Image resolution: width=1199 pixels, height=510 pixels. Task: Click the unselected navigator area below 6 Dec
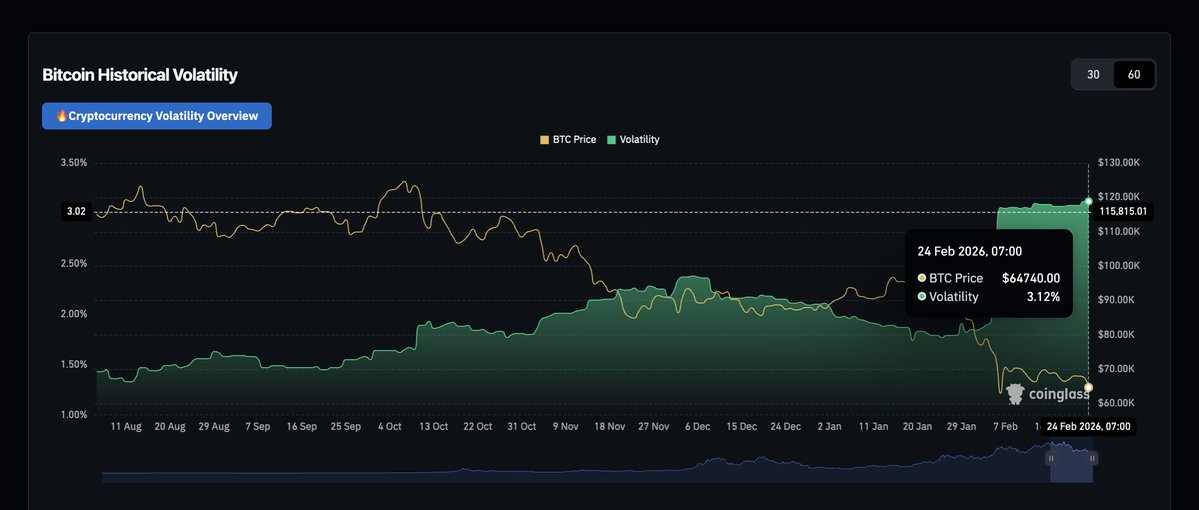(x=697, y=470)
